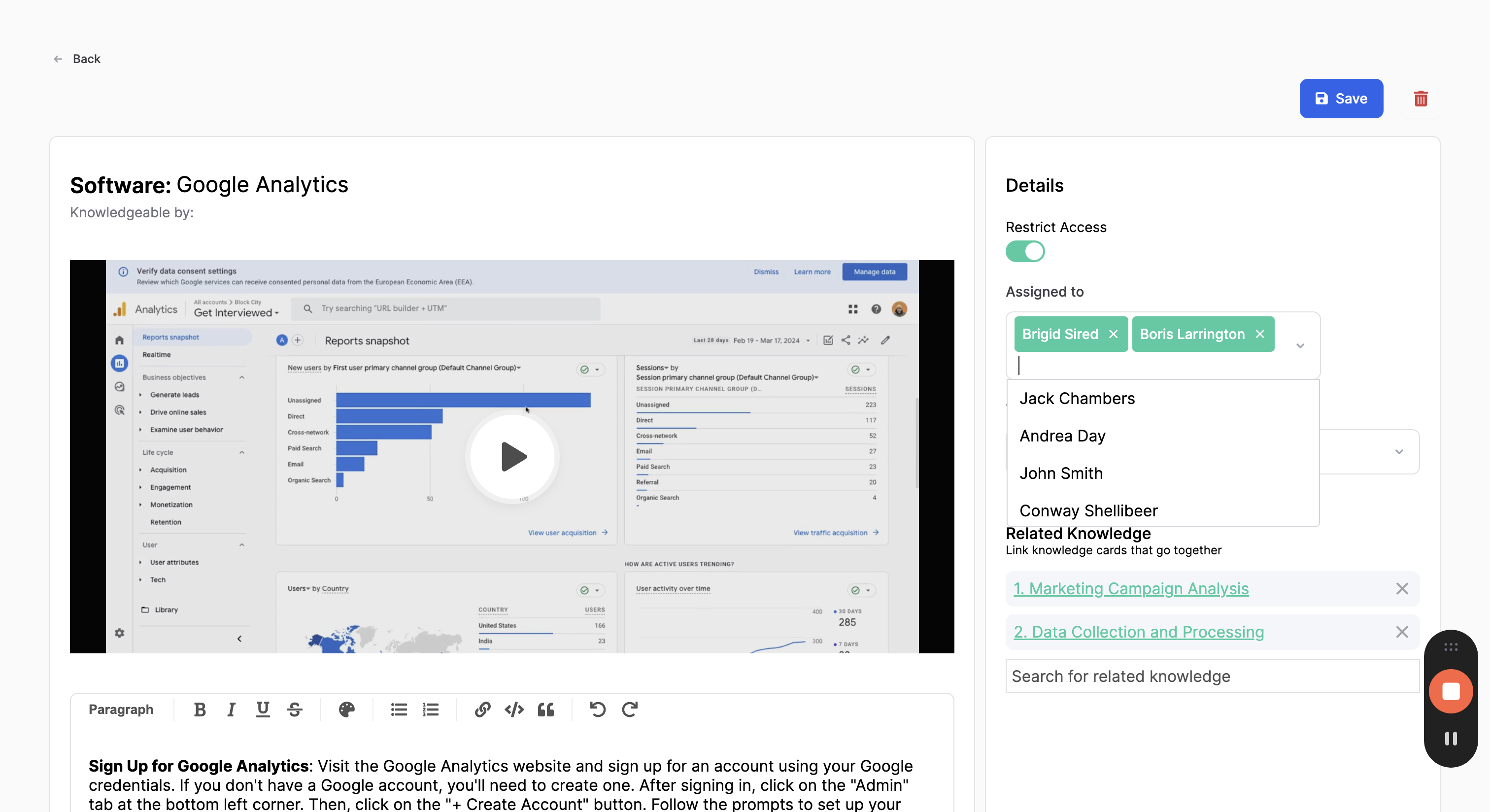
Task: Focus the Search for related knowledge field
Action: (1212, 676)
